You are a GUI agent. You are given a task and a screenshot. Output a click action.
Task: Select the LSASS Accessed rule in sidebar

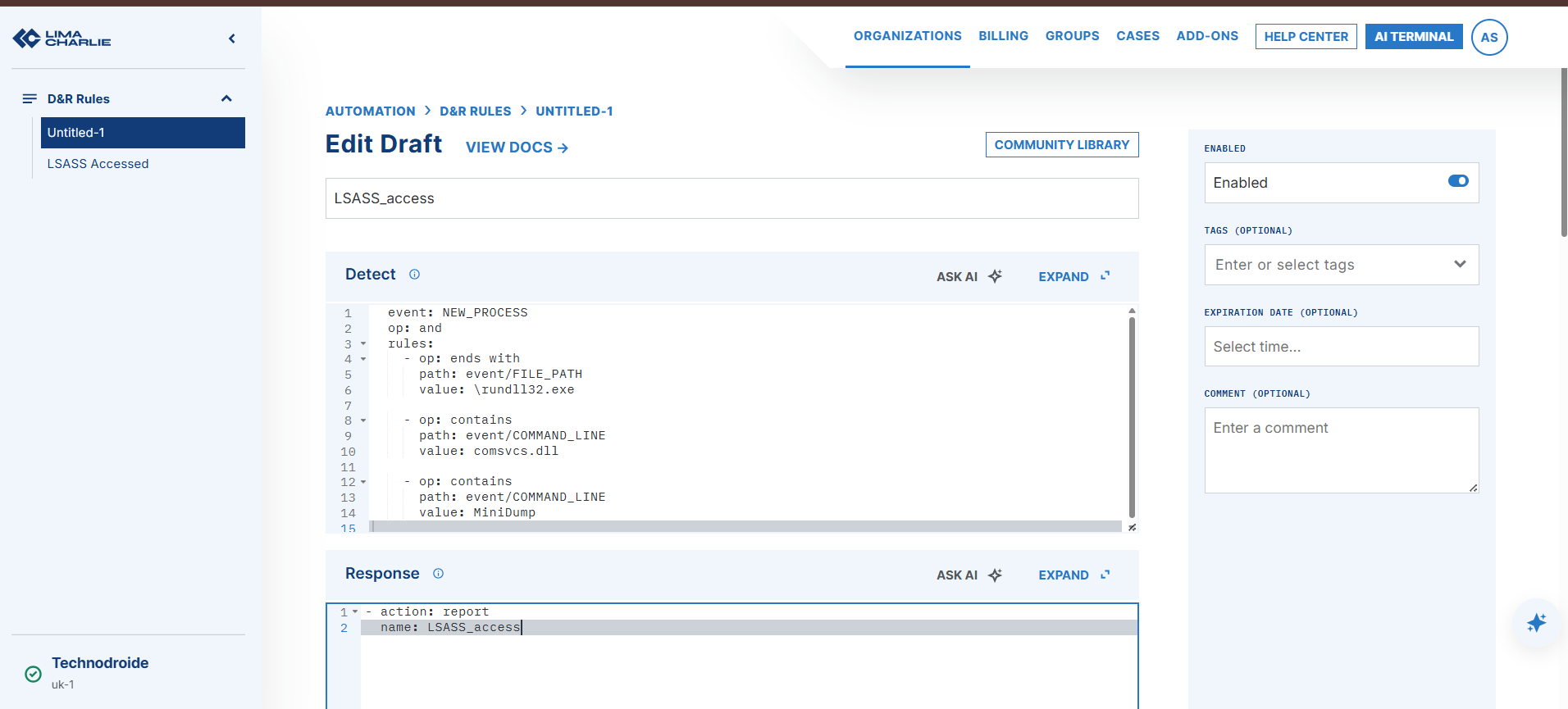[x=98, y=164]
